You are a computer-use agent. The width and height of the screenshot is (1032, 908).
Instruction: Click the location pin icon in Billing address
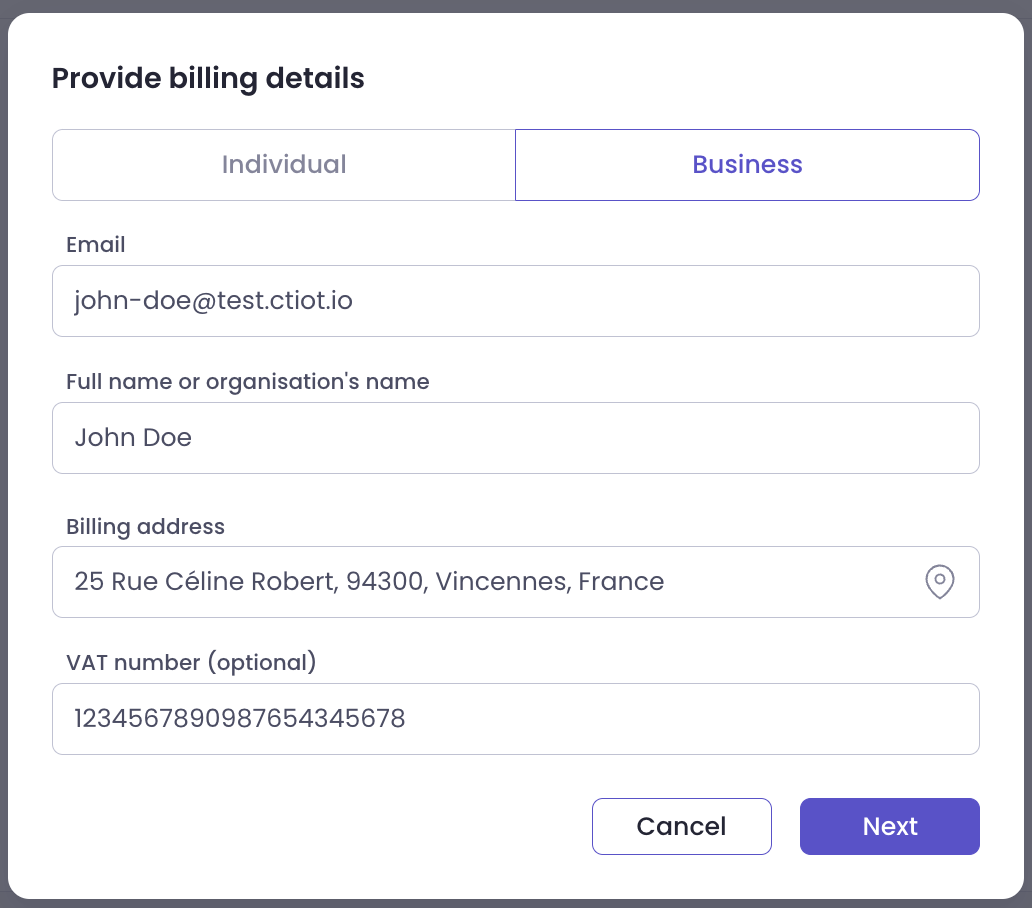[939, 581]
